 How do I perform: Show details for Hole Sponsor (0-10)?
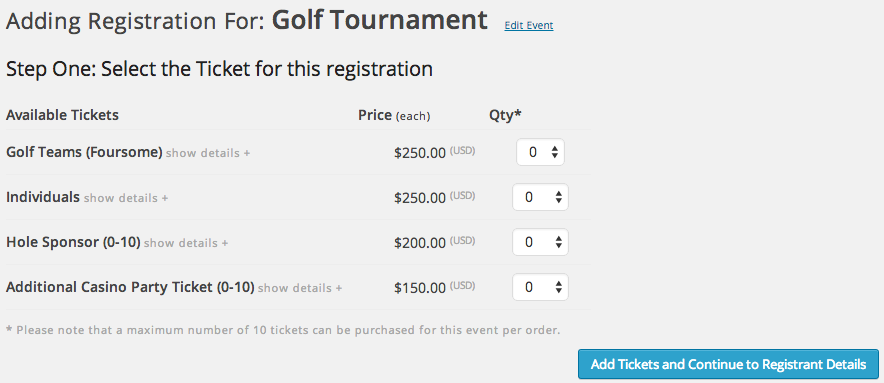click(186, 243)
